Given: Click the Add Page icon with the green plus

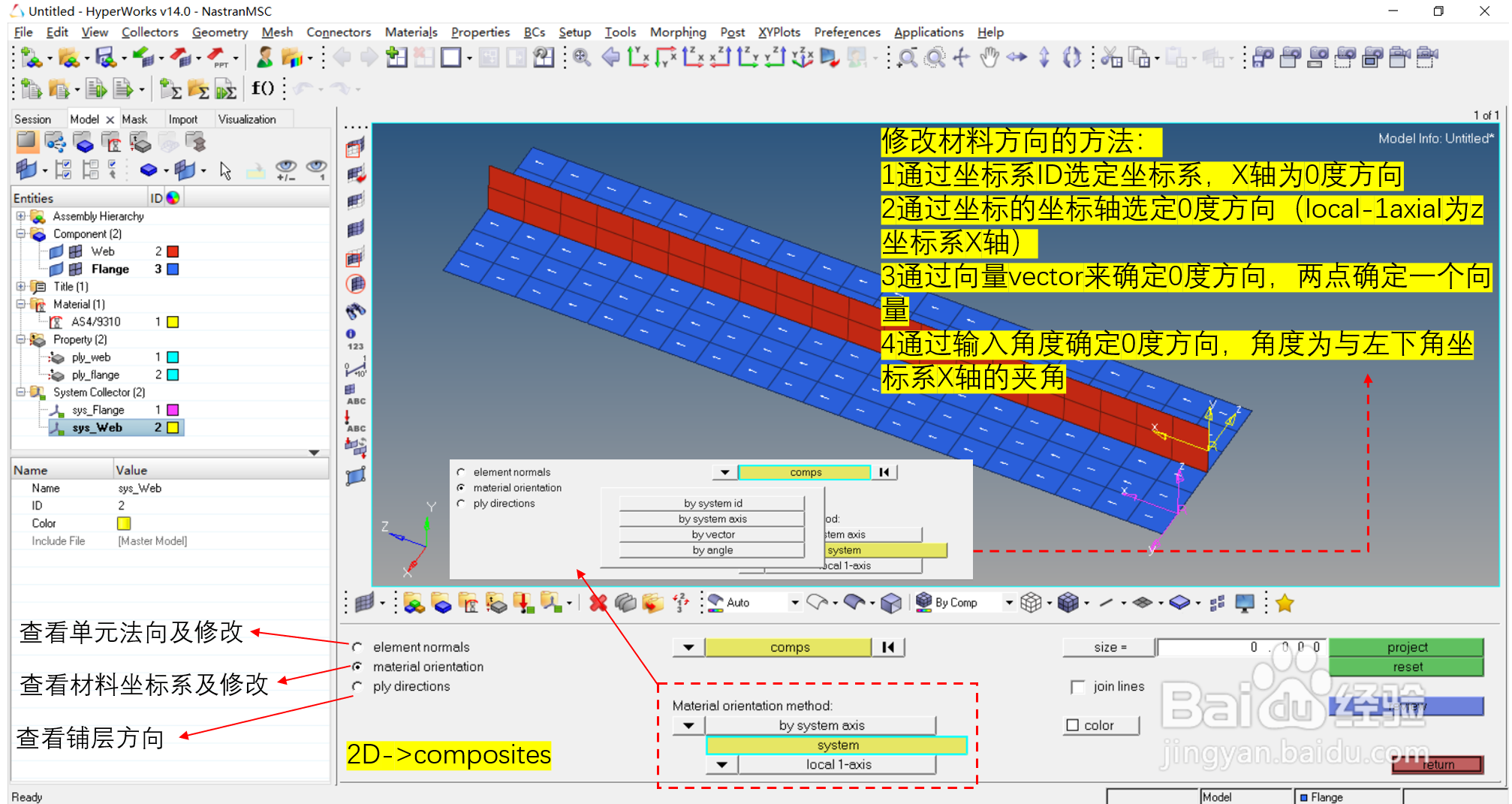Looking at the screenshot, I should point(396,57).
